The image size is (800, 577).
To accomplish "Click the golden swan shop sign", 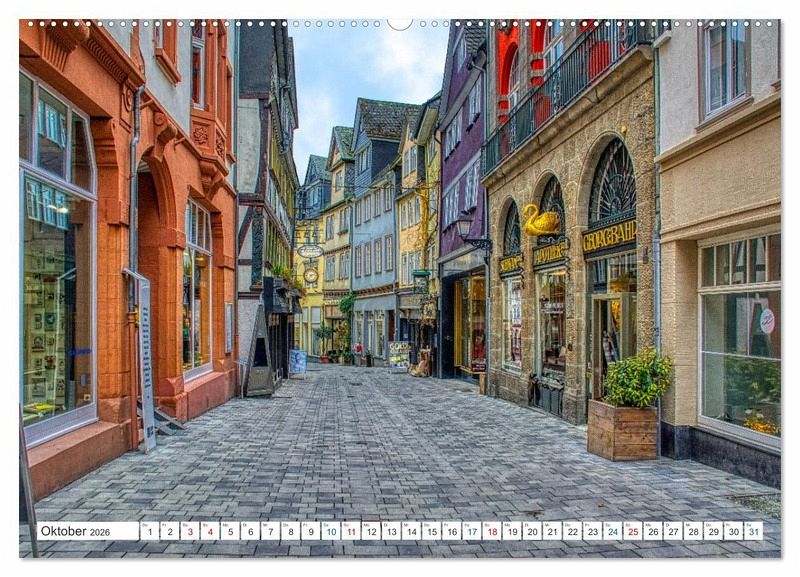I will [x=542, y=221].
